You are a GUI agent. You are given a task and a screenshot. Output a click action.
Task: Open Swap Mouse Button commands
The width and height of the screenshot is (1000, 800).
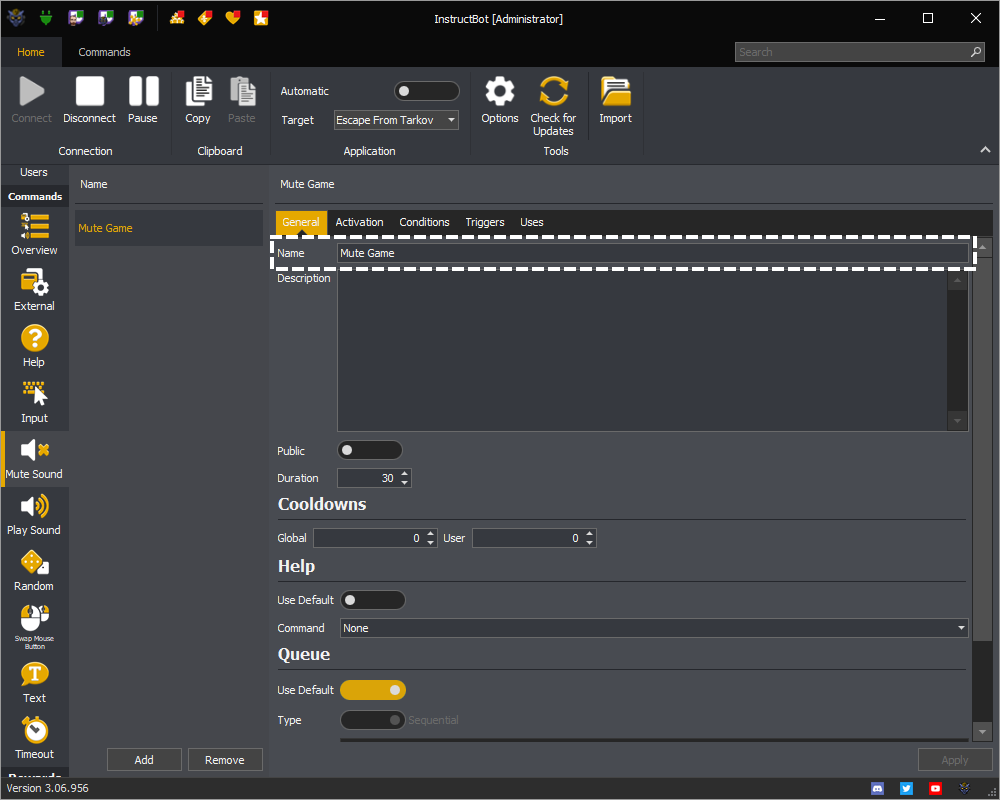coord(34,627)
